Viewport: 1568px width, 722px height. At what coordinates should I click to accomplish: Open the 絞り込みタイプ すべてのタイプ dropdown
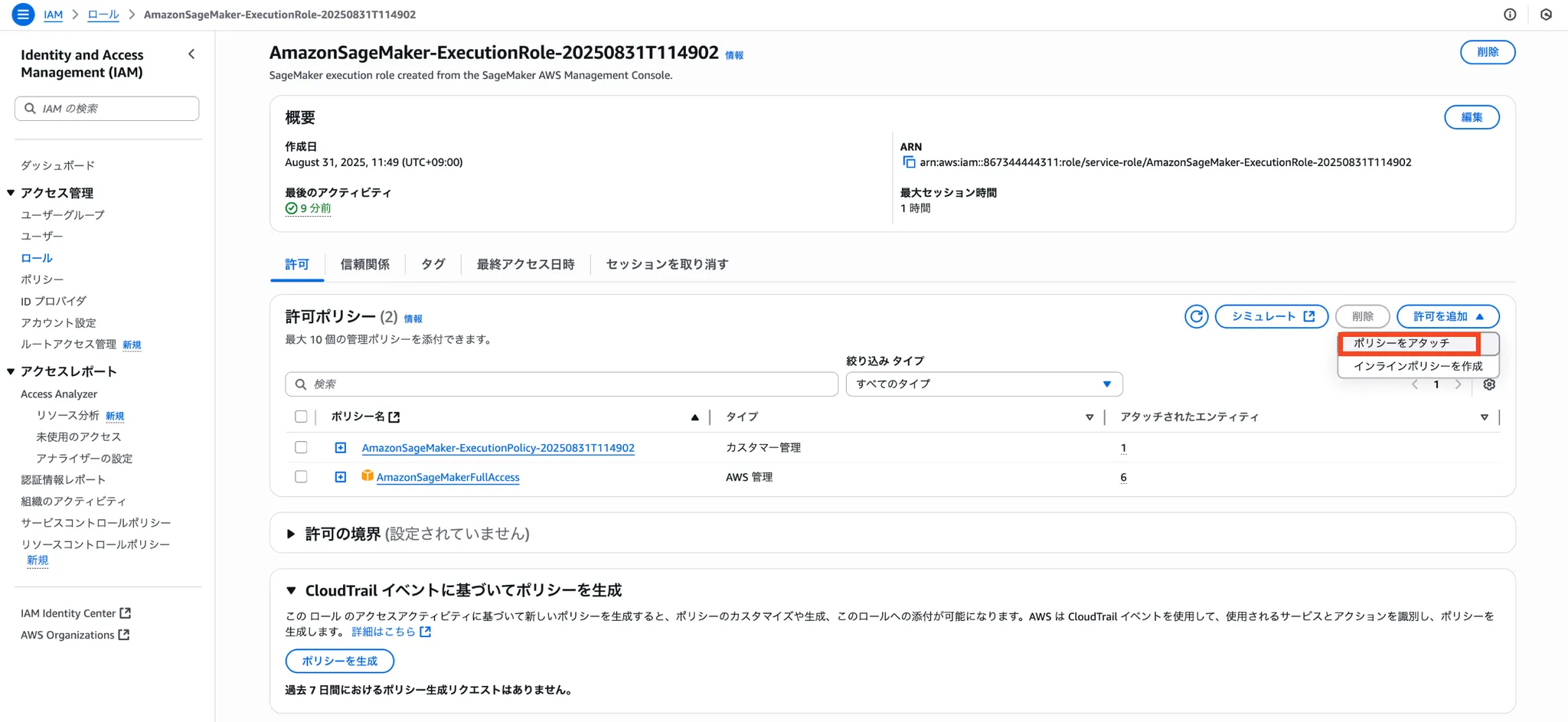point(984,384)
